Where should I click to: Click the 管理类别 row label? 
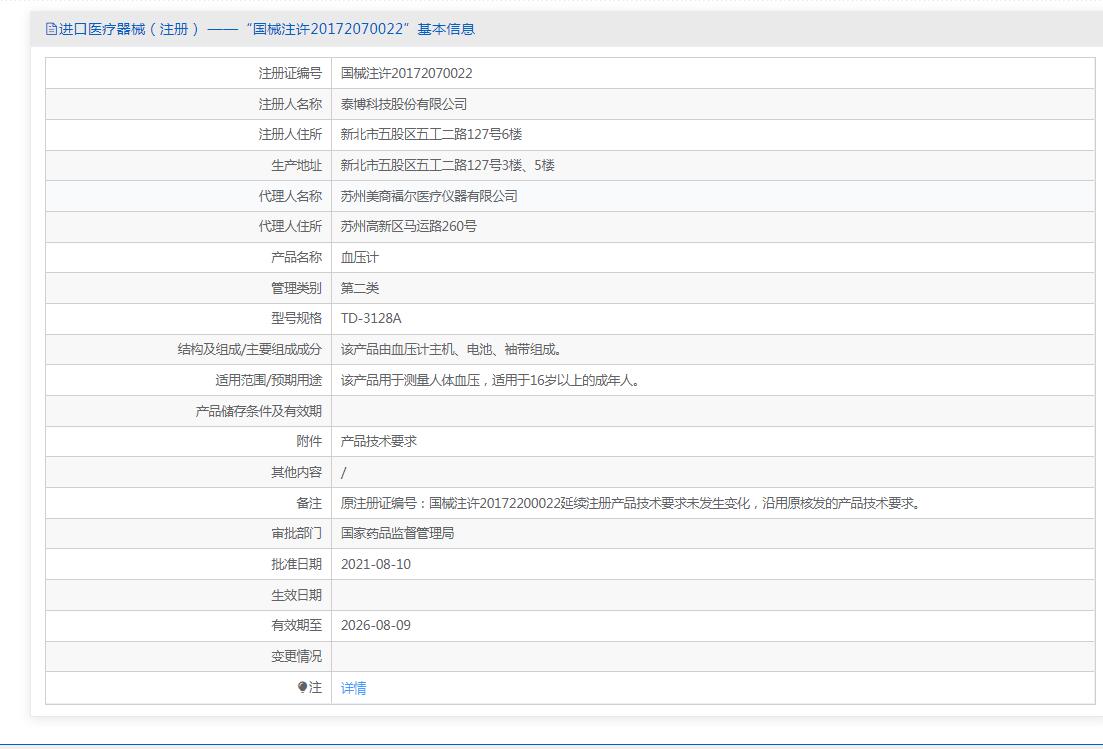click(x=296, y=288)
